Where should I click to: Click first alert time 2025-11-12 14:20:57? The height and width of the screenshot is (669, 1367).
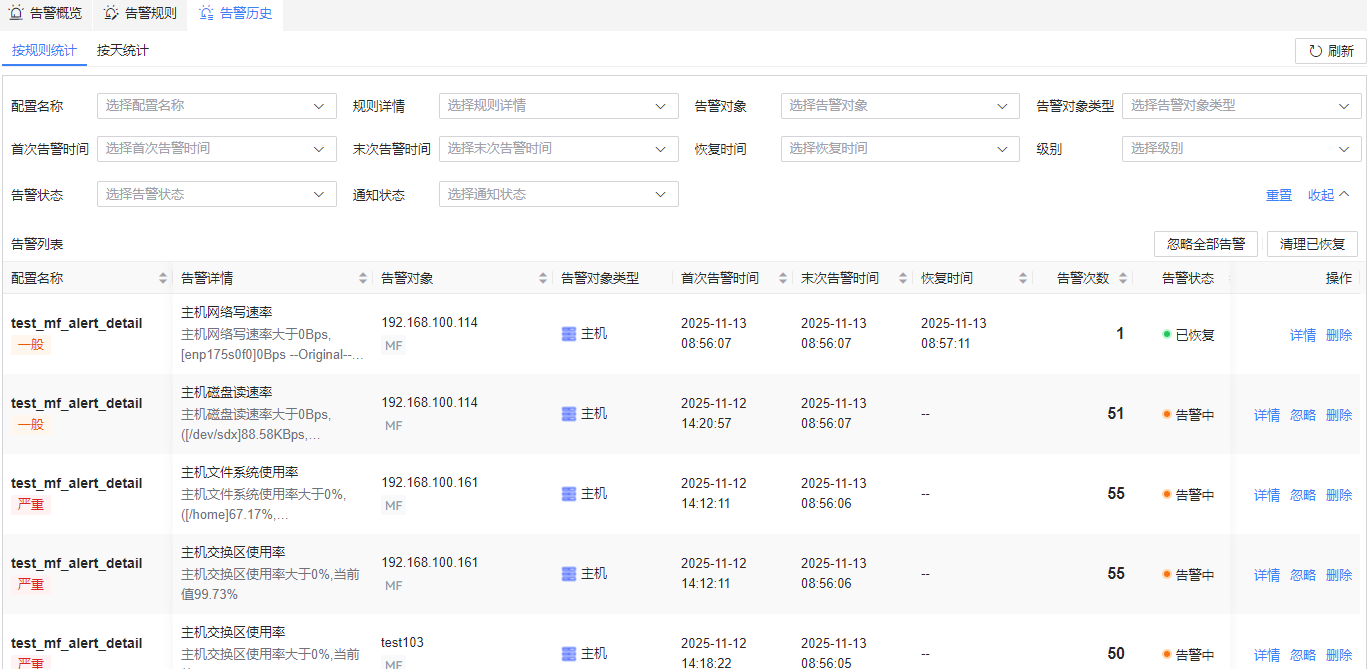pos(714,414)
